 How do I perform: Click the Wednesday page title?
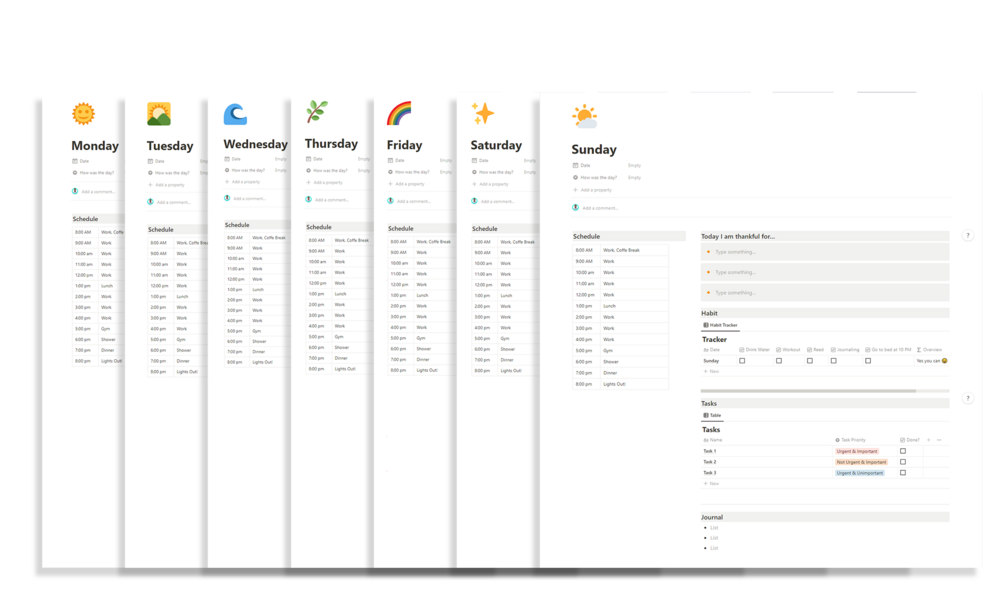point(255,144)
